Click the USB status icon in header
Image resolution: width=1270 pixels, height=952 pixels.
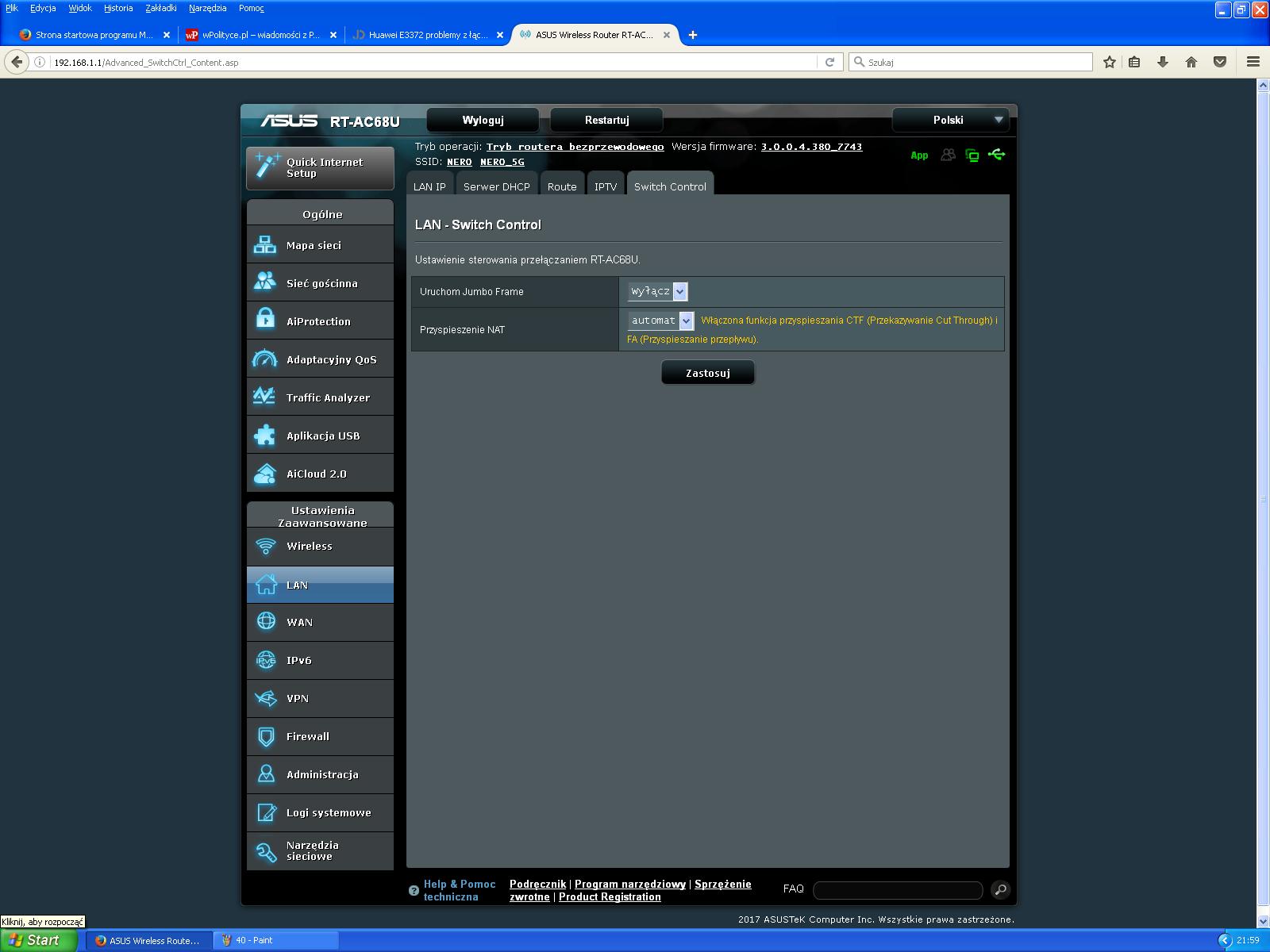[x=997, y=155]
